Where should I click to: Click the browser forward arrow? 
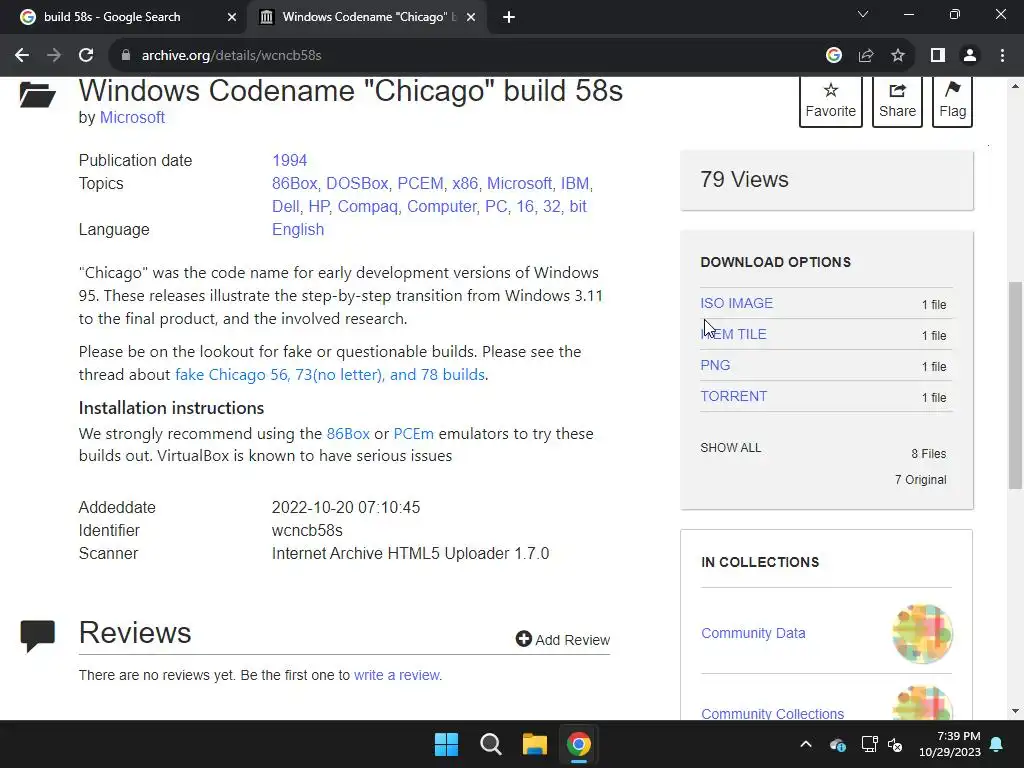[54, 56]
